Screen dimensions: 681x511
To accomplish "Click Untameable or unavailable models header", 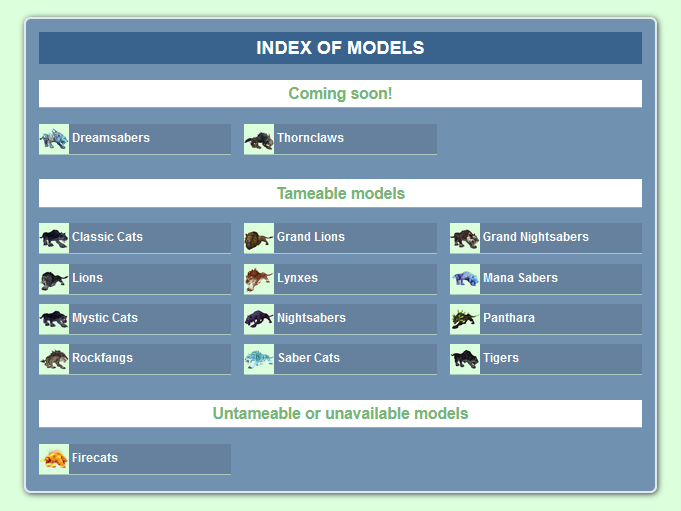I will pyautogui.click(x=340, y=413).
